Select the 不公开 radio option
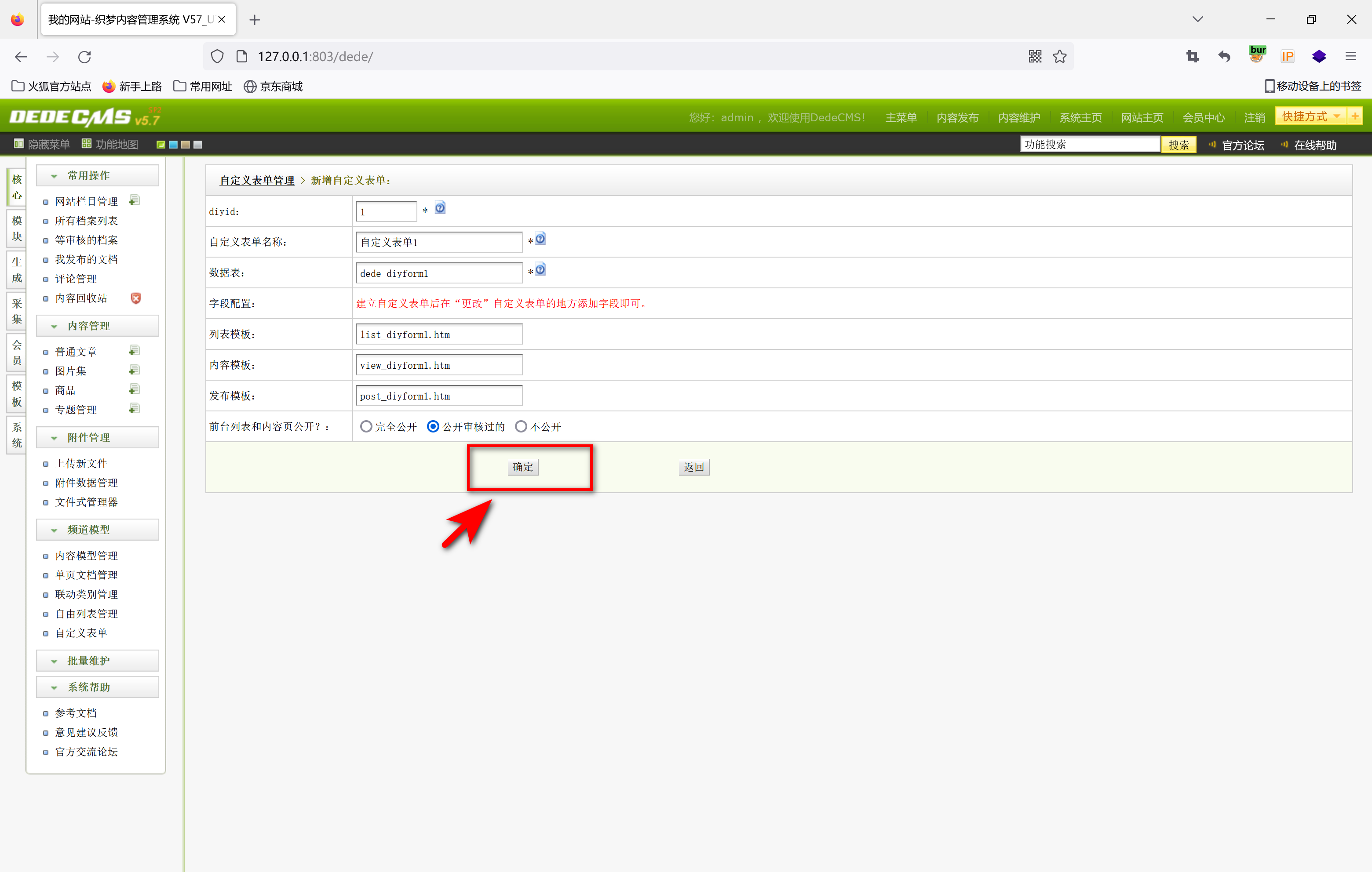Screen dimensions: 1372x872 click(x=521, y=427)
